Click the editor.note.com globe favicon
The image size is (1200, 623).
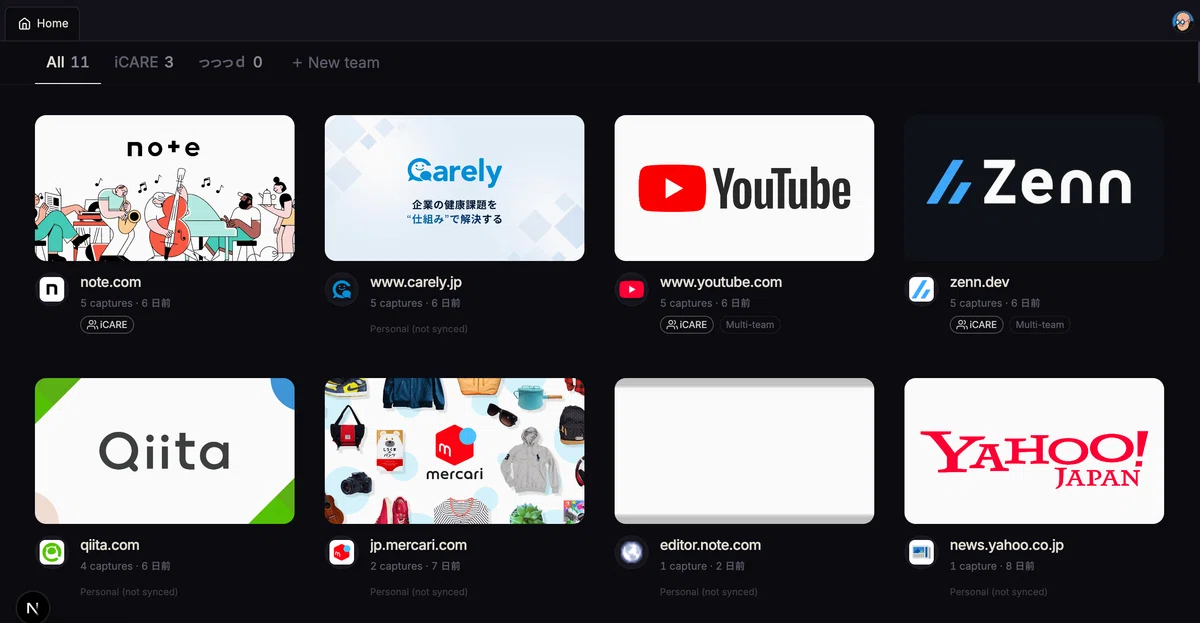pyautogui.click(x=631, y=552)
